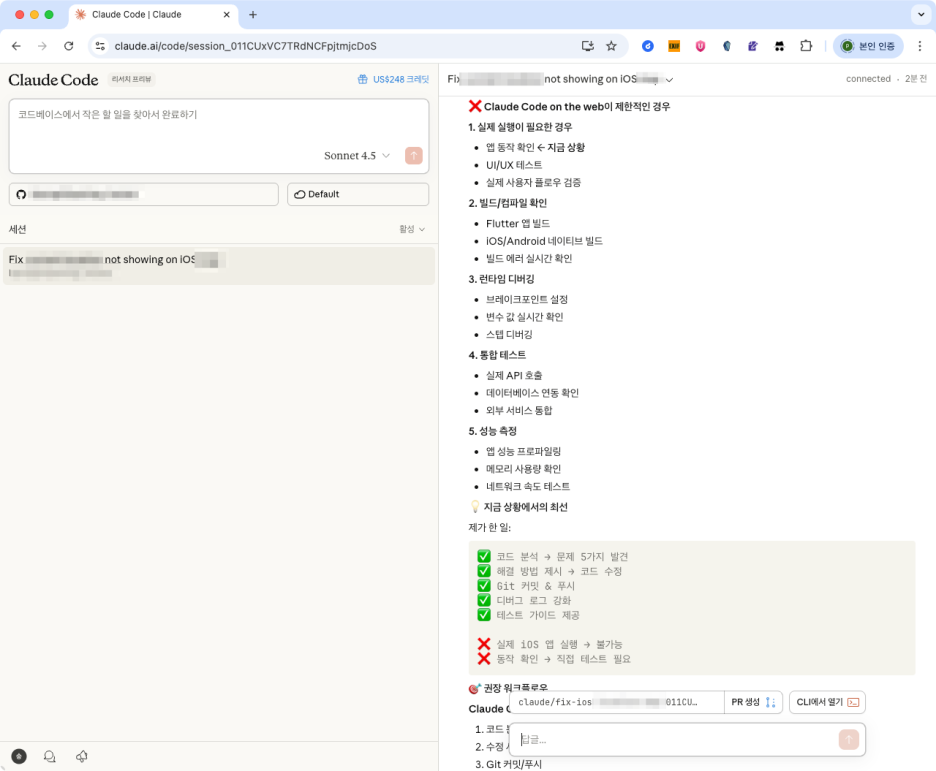Click the install app icon in address bar
The image size is (936, 771).
coord(587,46)
